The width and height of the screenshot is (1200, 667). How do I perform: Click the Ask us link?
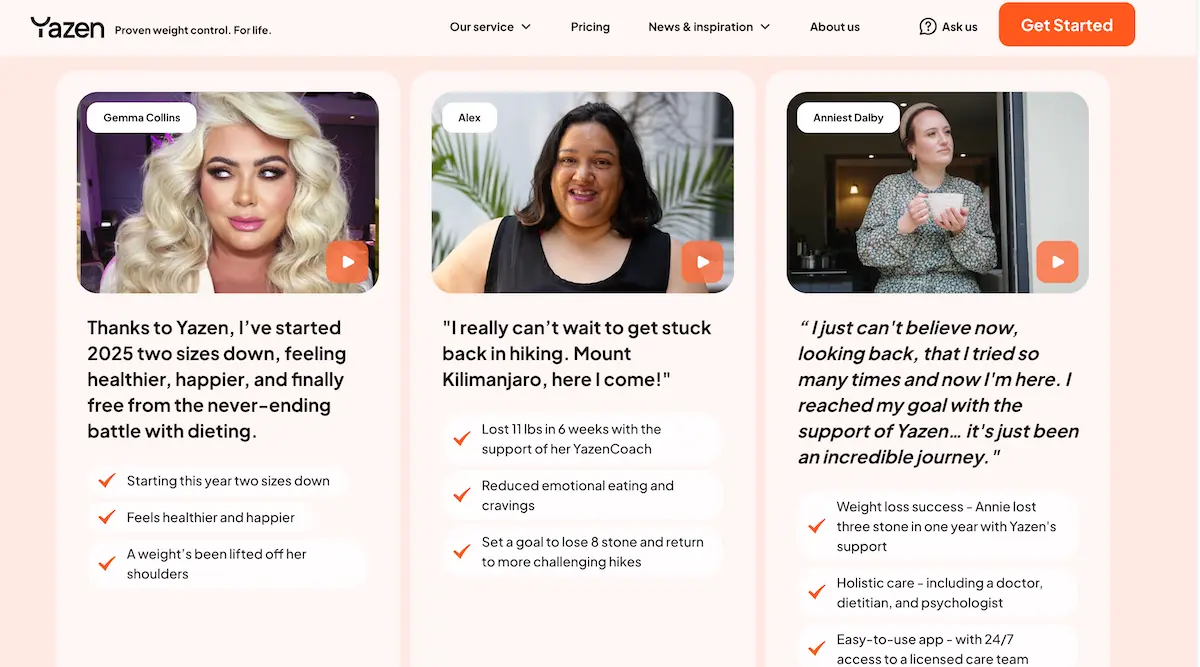click(959, 27)
